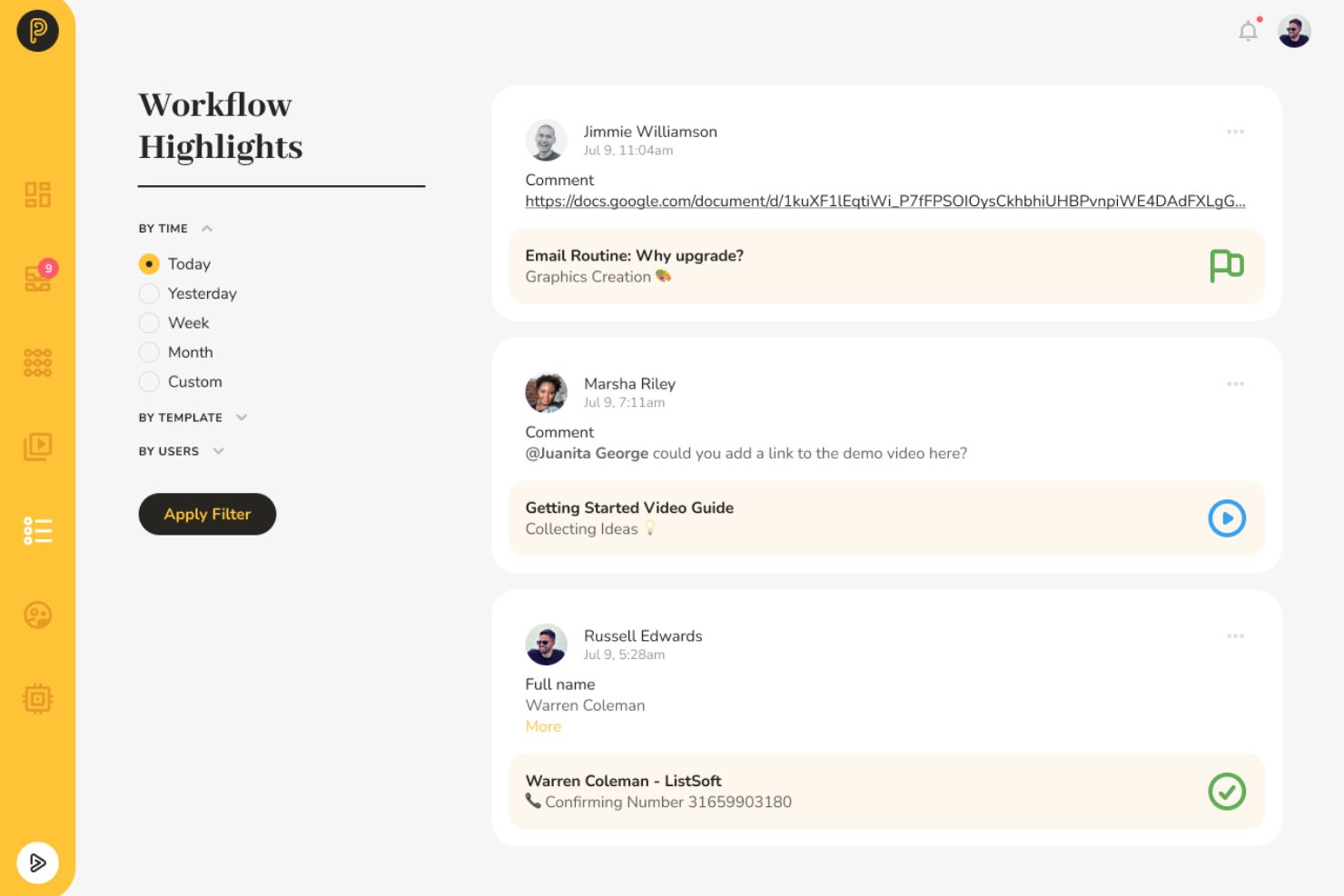Select the Week time filter

tap(149, 323)
